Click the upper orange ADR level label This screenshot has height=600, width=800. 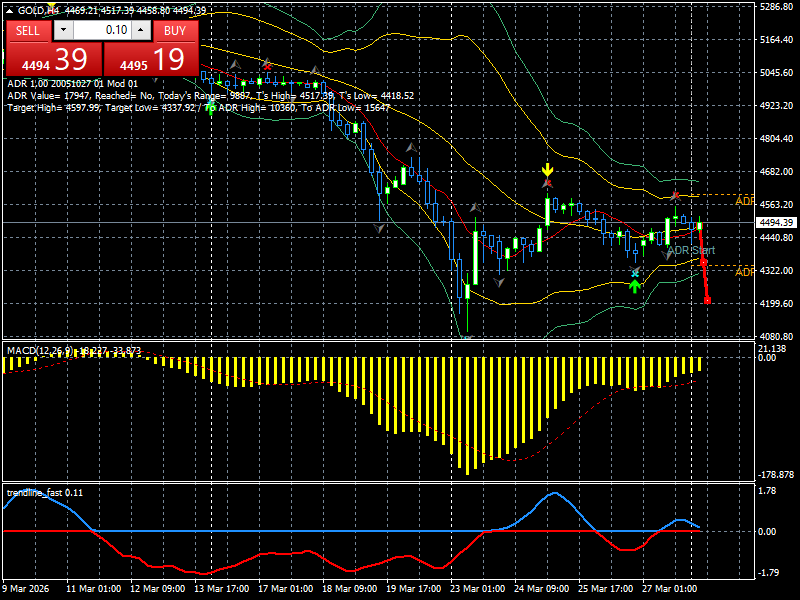[744, 201]
